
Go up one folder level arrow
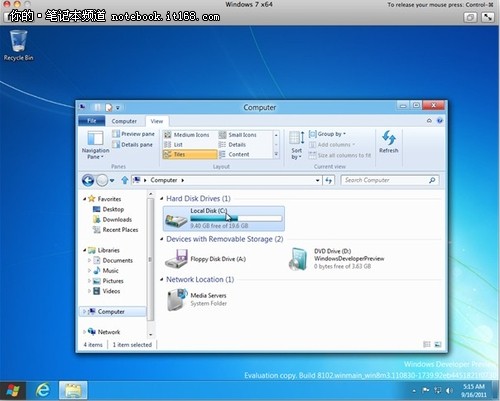click(x=125, y=180)
